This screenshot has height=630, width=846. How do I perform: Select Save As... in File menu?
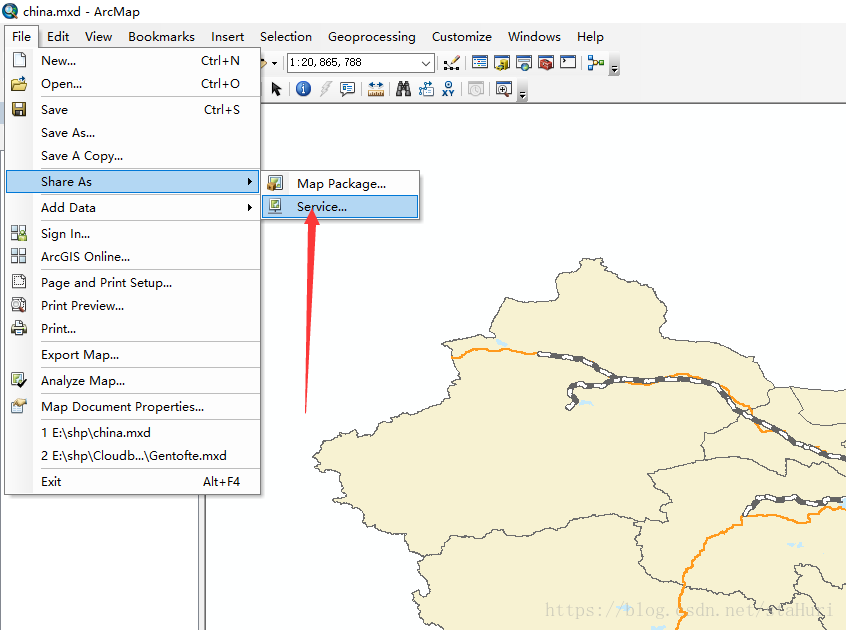pos(133,133)
